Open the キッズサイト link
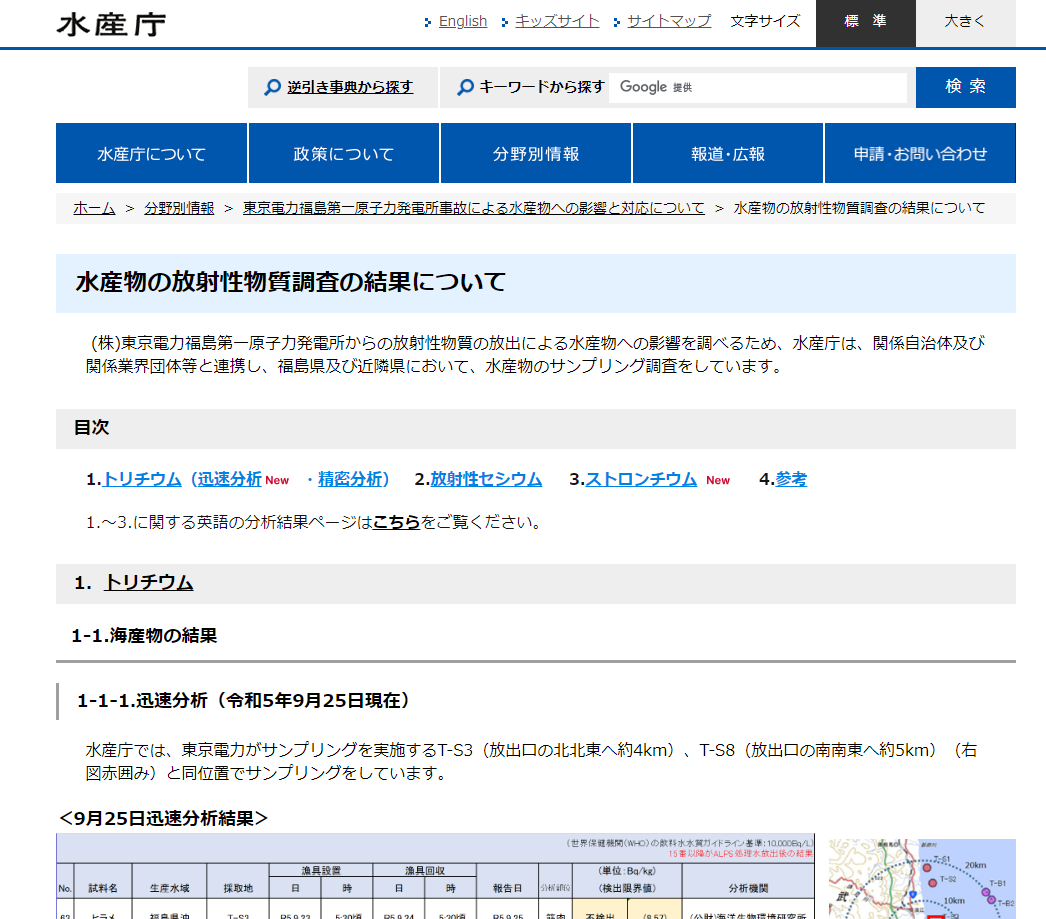1046x919 pixels. [x=557, y=21]
